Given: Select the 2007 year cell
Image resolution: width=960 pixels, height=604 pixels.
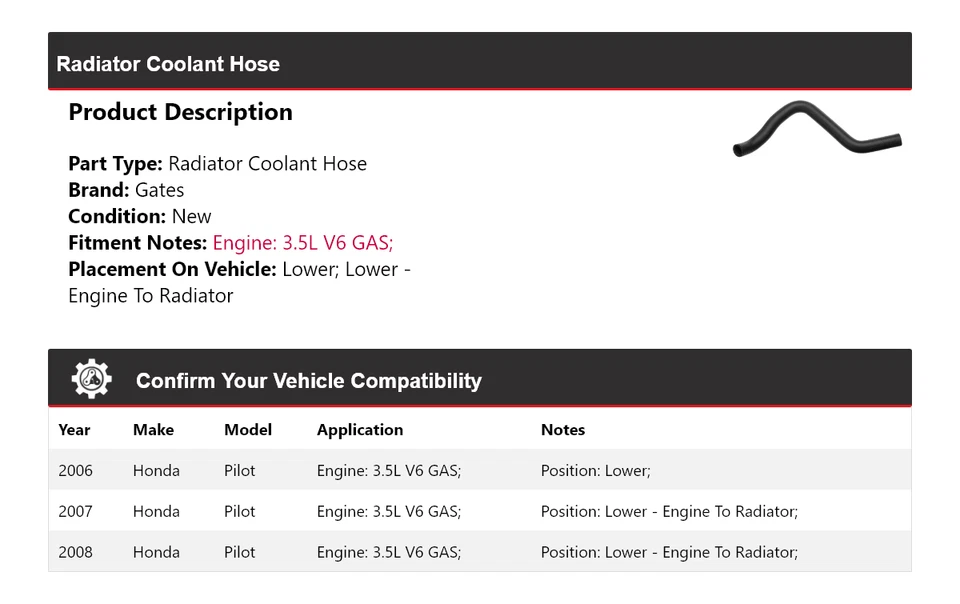Looking at the screenshot, I should click(x=75, y=512).
